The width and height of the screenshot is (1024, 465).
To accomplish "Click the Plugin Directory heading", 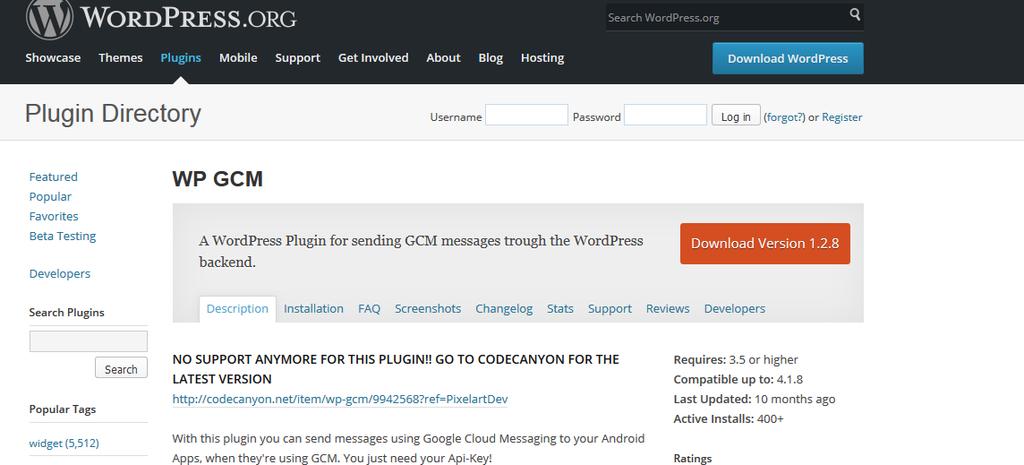I will click(113, 114).
